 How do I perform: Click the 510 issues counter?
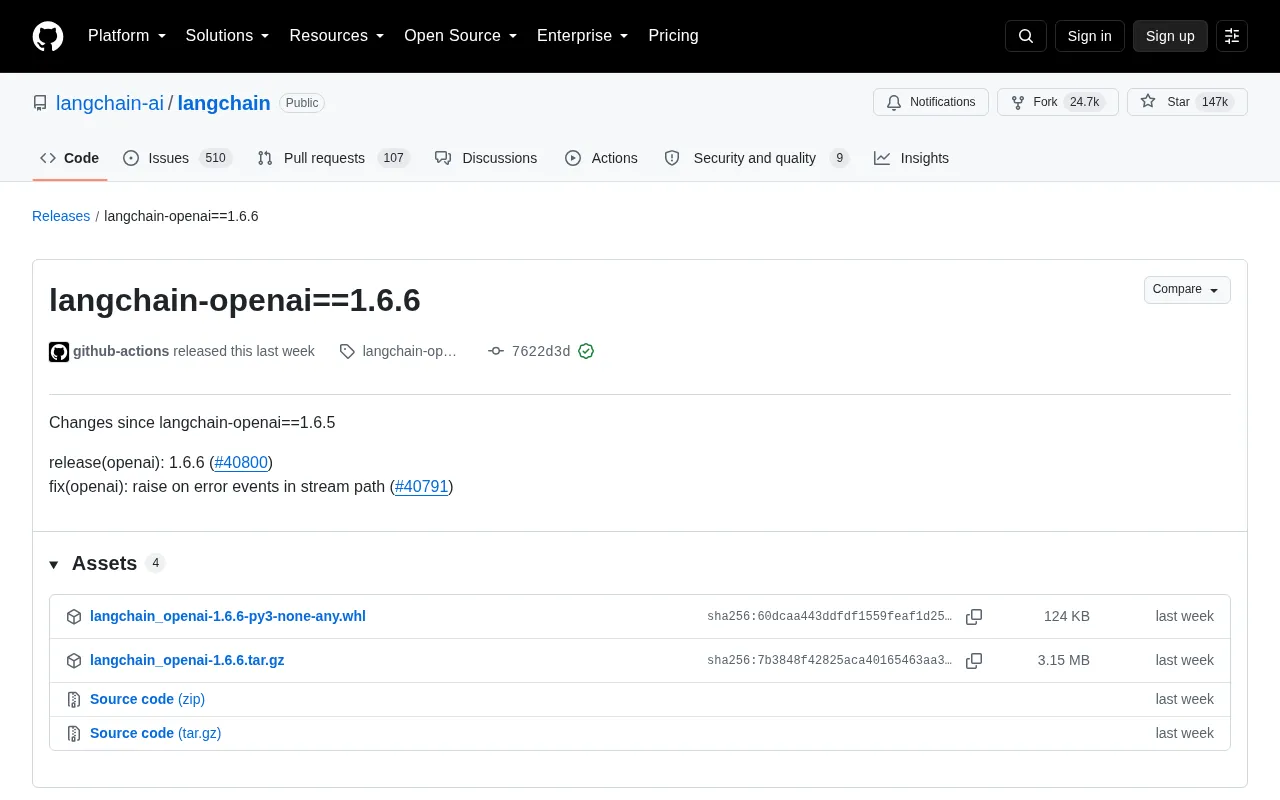tap(215, 158)
